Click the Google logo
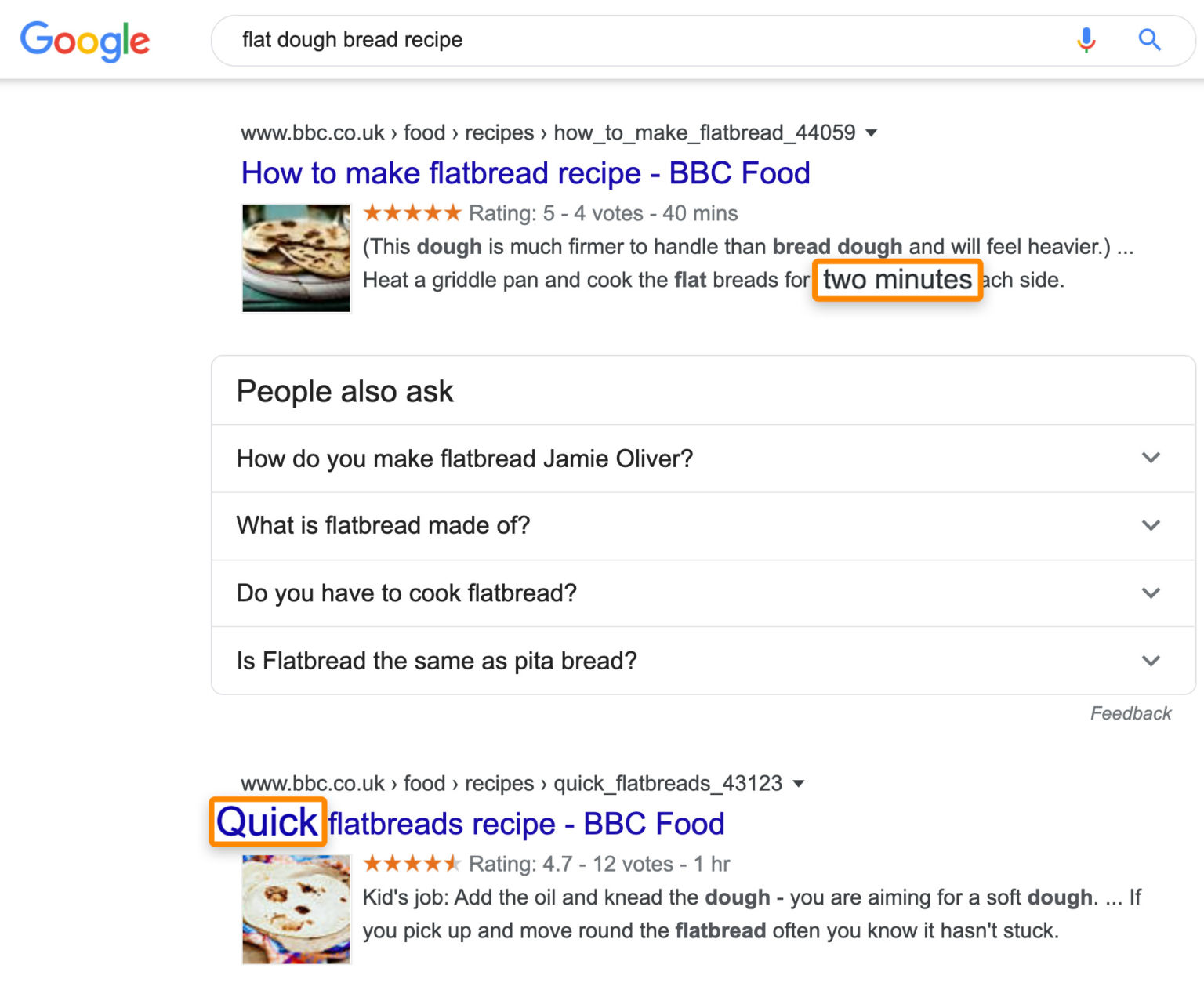The height and width of the screenshot is (997, 1204). pos(85,41)
